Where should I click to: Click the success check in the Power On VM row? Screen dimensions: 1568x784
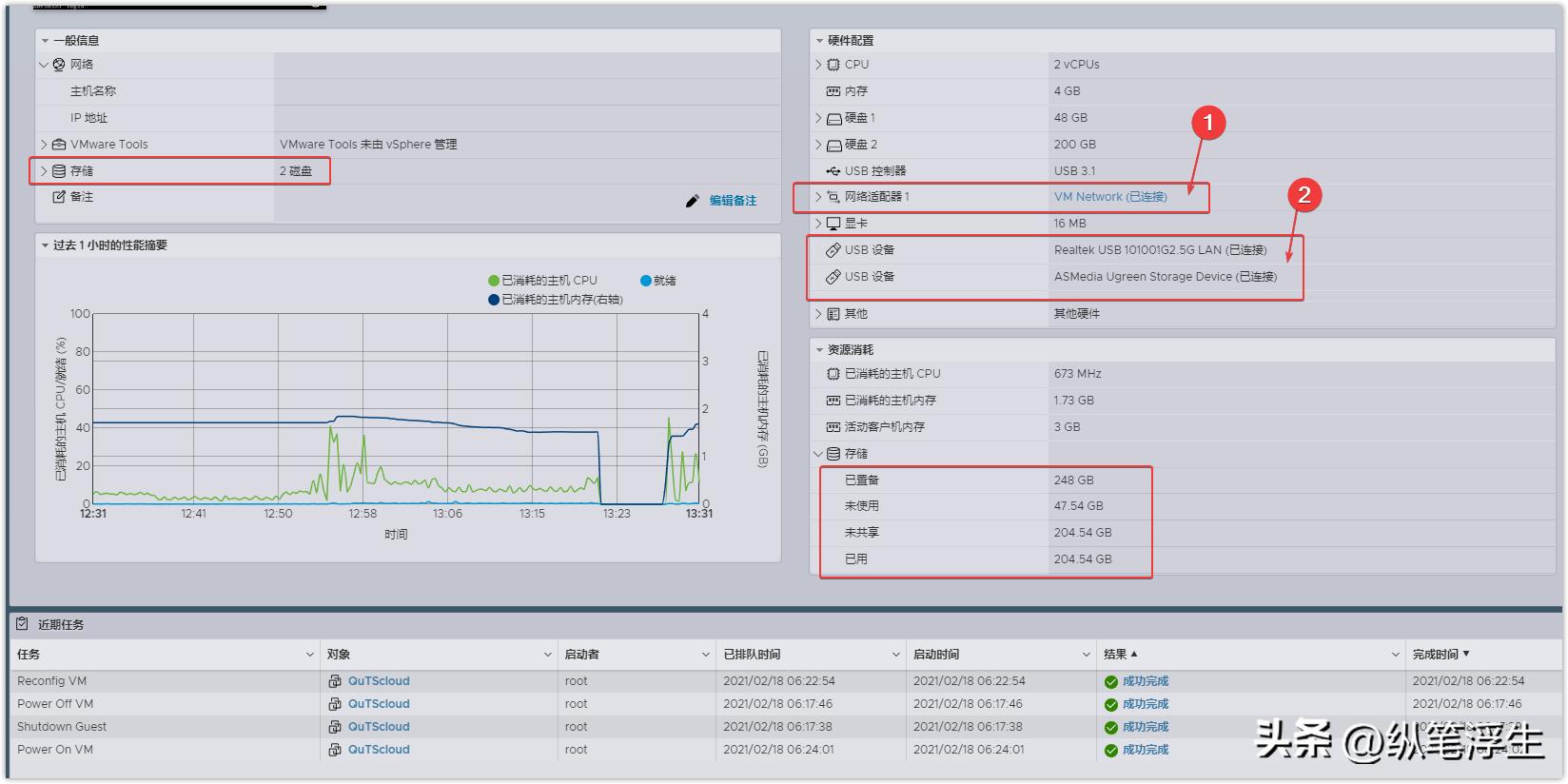[1111, 750]
